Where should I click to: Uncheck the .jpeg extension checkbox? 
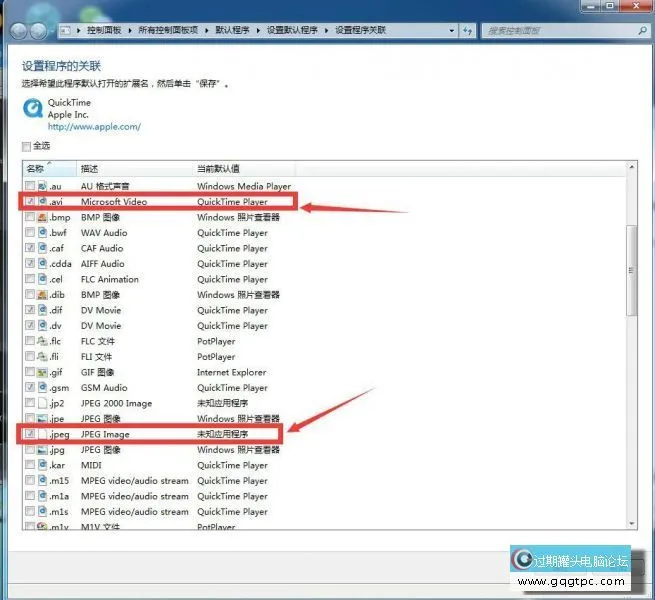coord(30,434)
